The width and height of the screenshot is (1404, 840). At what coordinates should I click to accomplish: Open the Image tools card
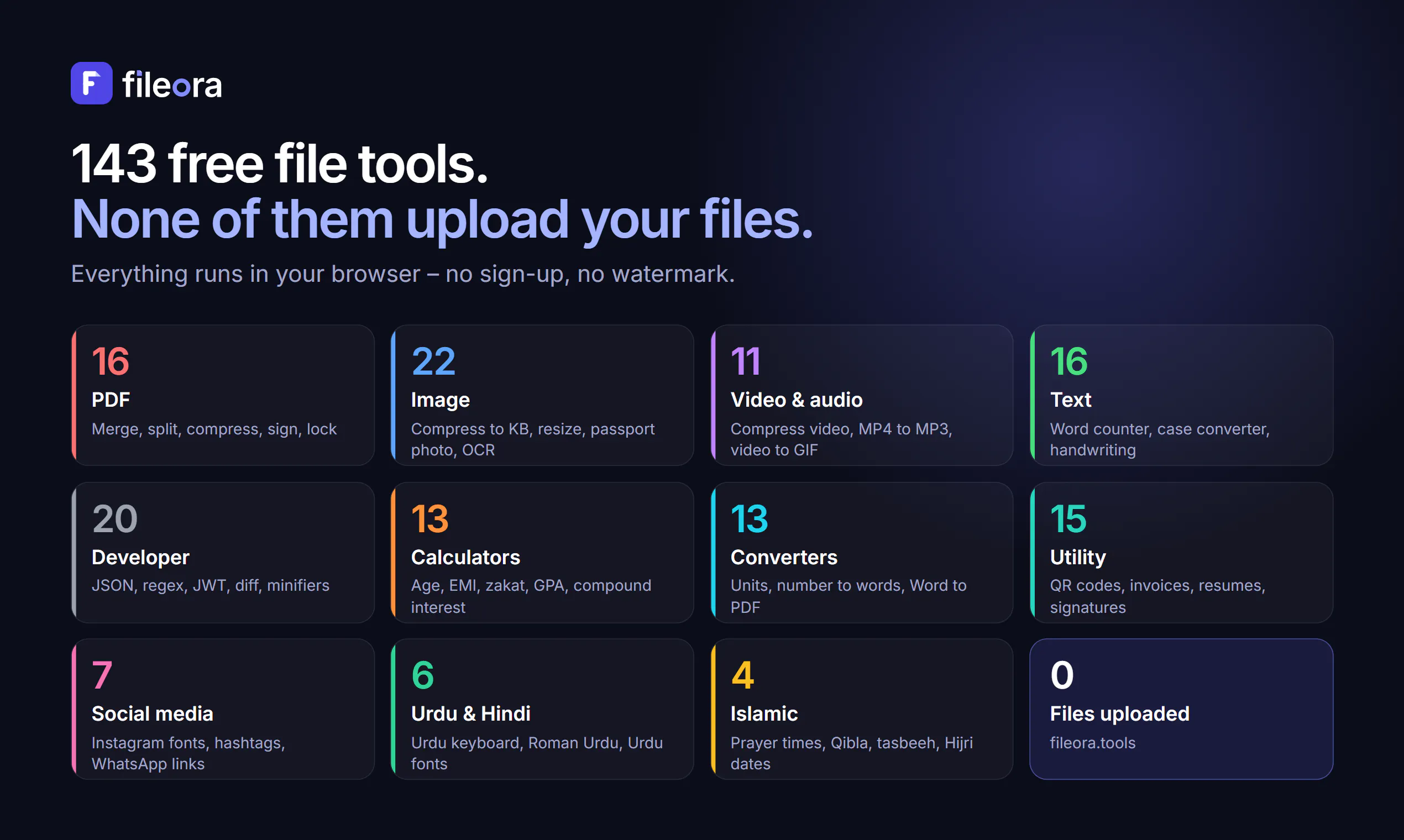pyautogui.click(x=542, y=395)
